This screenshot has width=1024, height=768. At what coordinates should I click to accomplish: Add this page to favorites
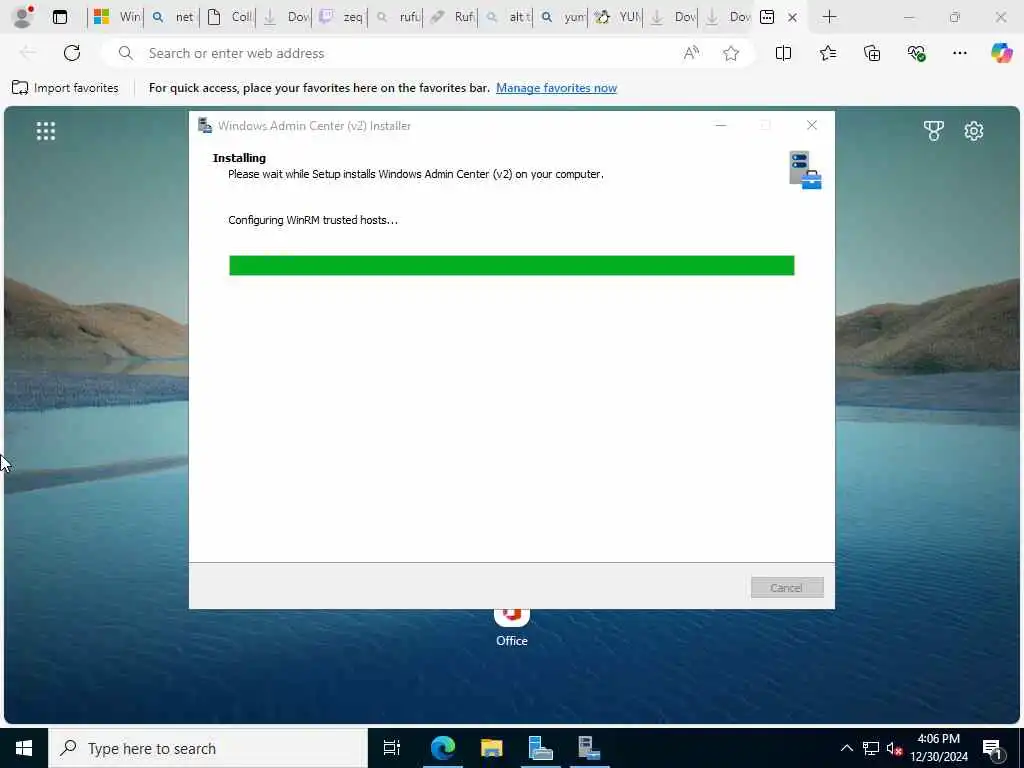pos(731,53)
